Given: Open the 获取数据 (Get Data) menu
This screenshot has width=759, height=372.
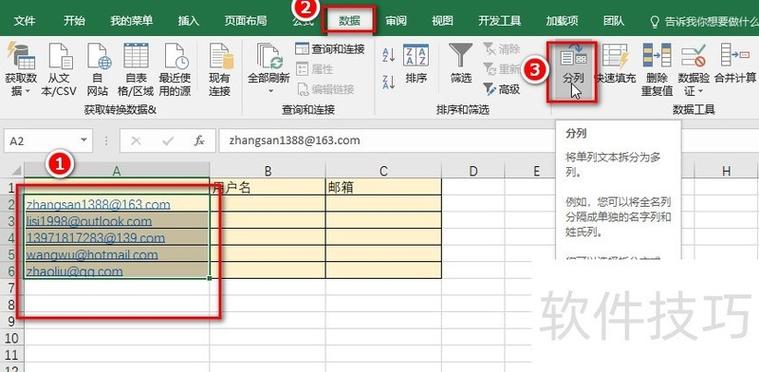Looking at the screenshot, I should click(20, 70).
